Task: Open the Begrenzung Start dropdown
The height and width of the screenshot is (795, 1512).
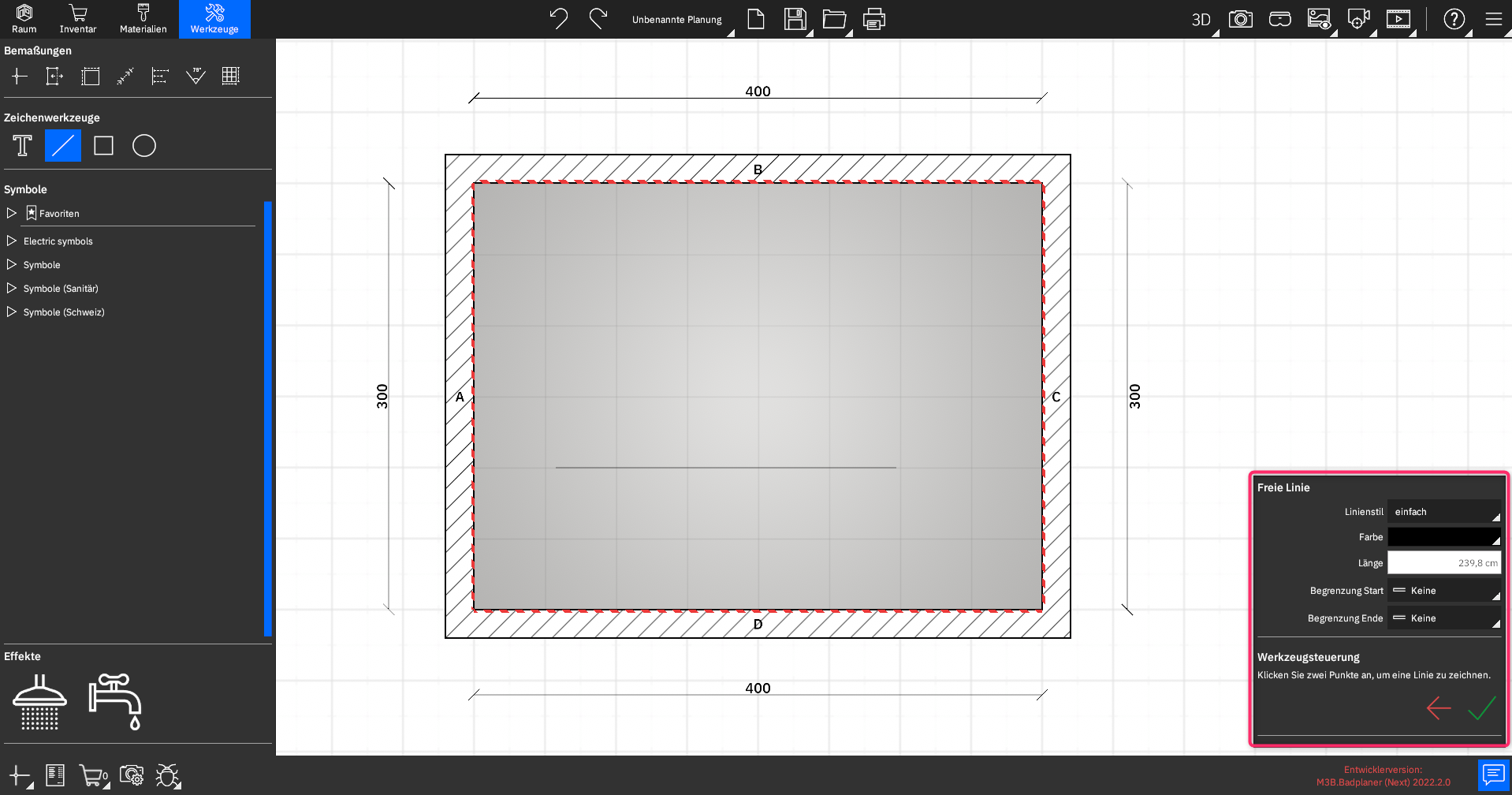Action: tap(1444, 591)
